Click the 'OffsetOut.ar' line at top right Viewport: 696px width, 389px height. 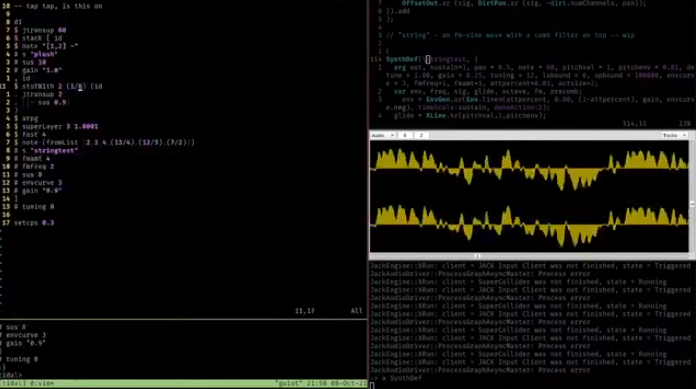524,3
